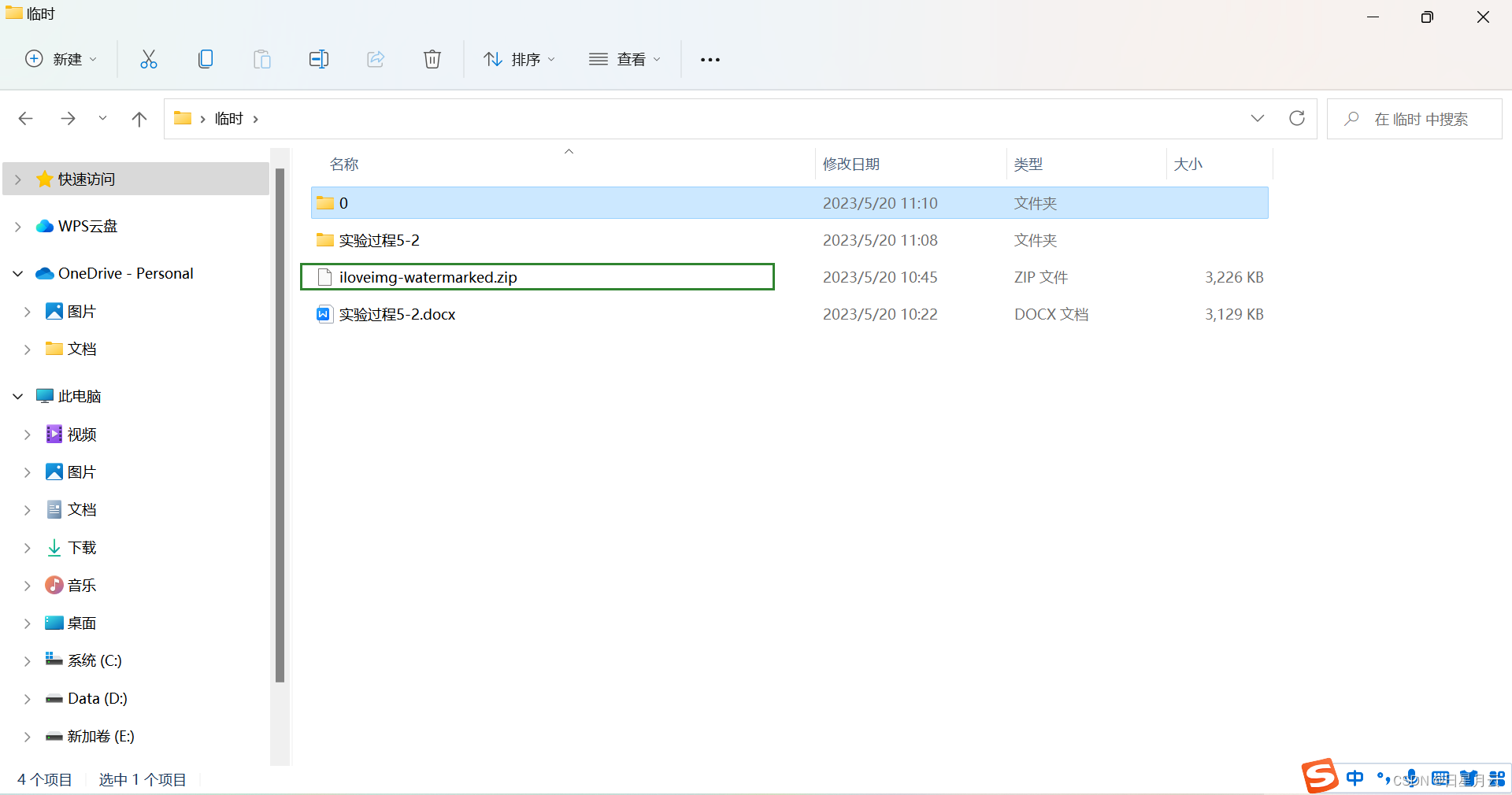
Task: Expand the Data (D:) drive node
Action: click(x=28, y=699)
